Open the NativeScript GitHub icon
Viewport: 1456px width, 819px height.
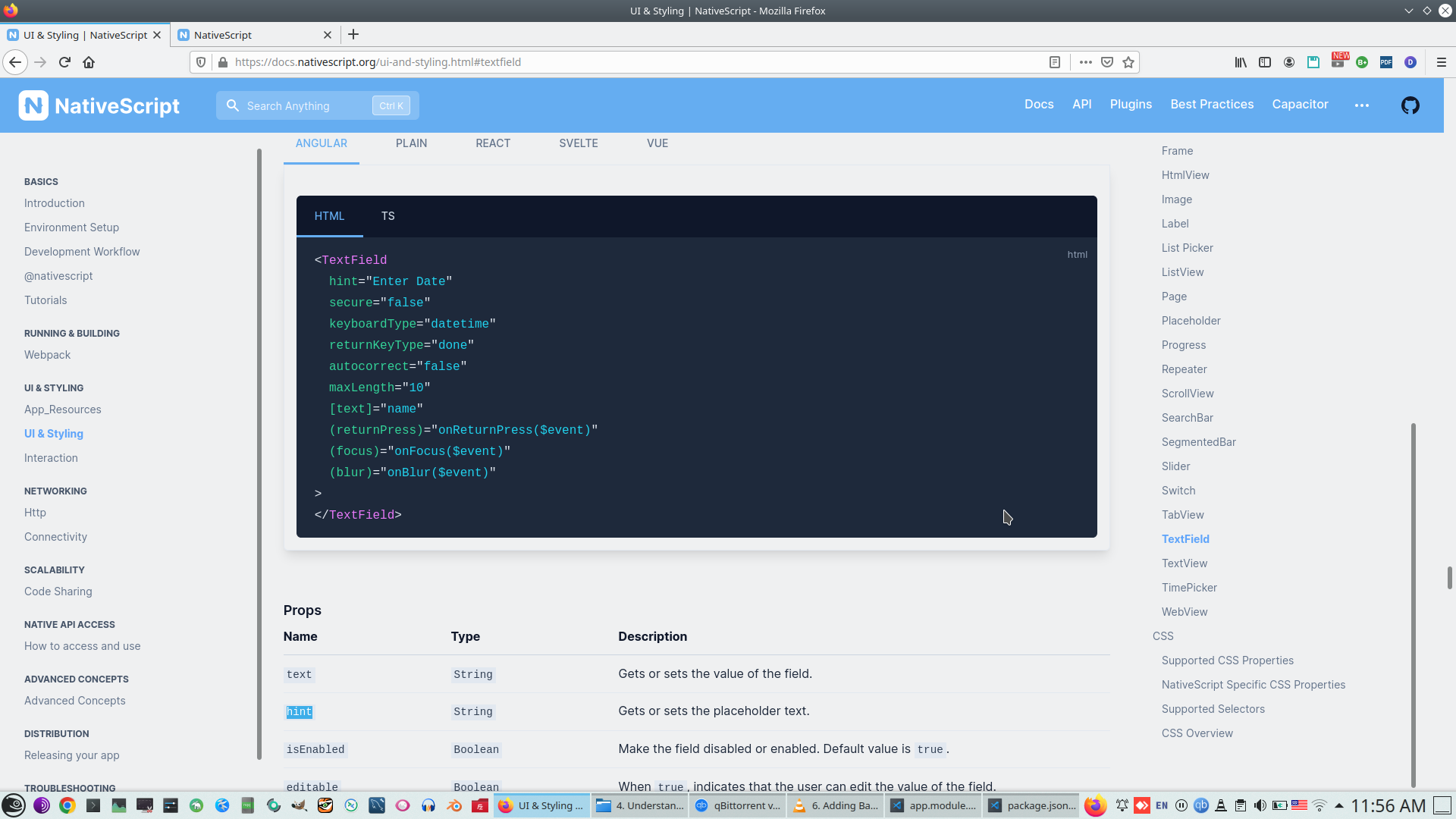click(x=1410, y=105)
